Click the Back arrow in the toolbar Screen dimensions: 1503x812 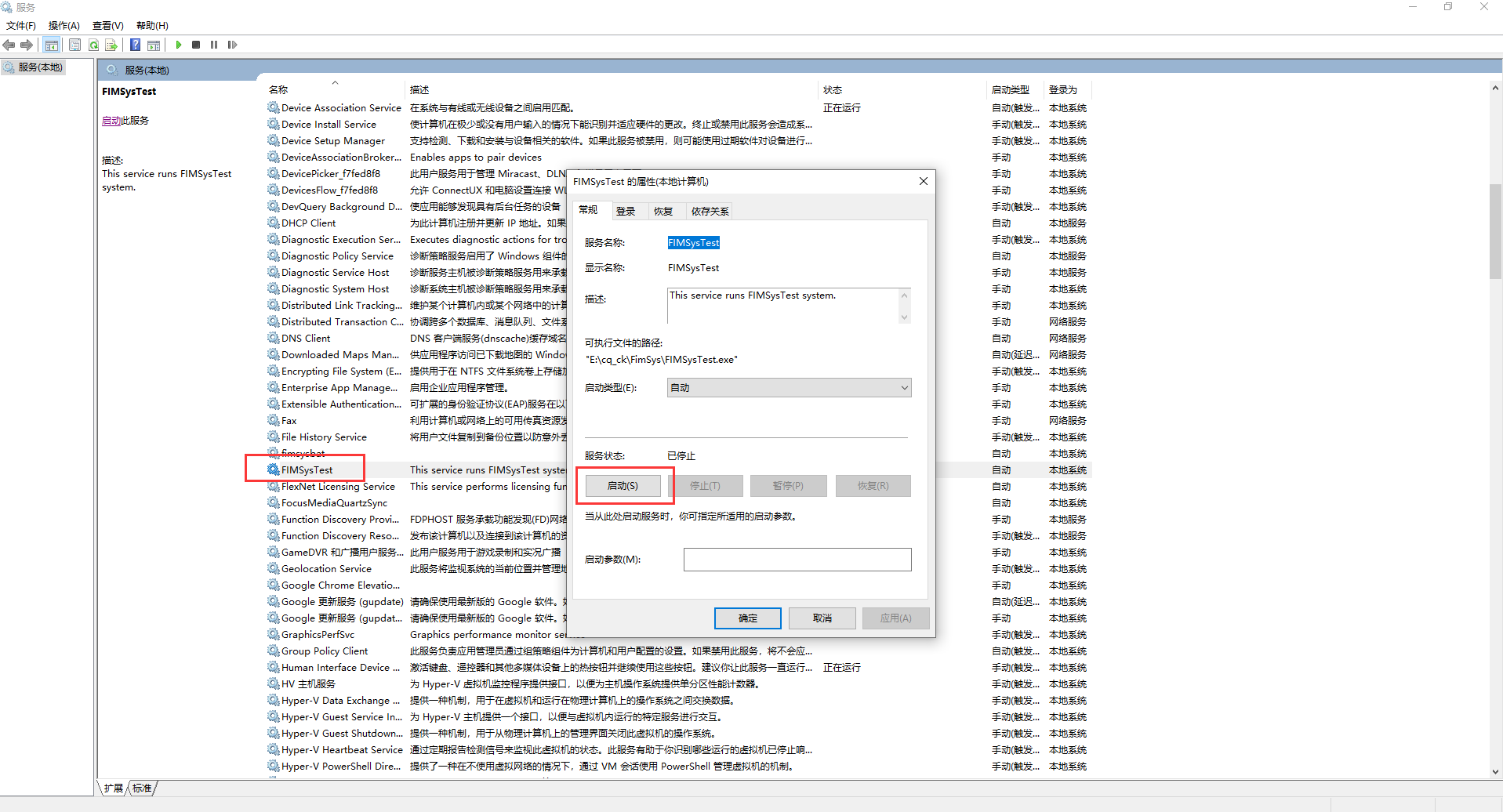(9, 45)
